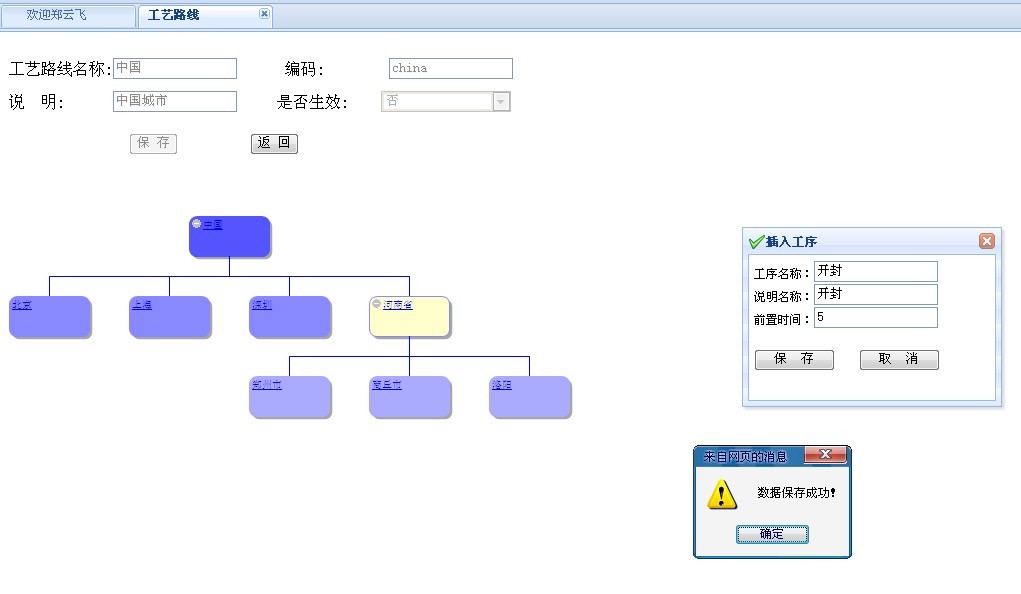Collapse the 中国 root node

point(196,223)
